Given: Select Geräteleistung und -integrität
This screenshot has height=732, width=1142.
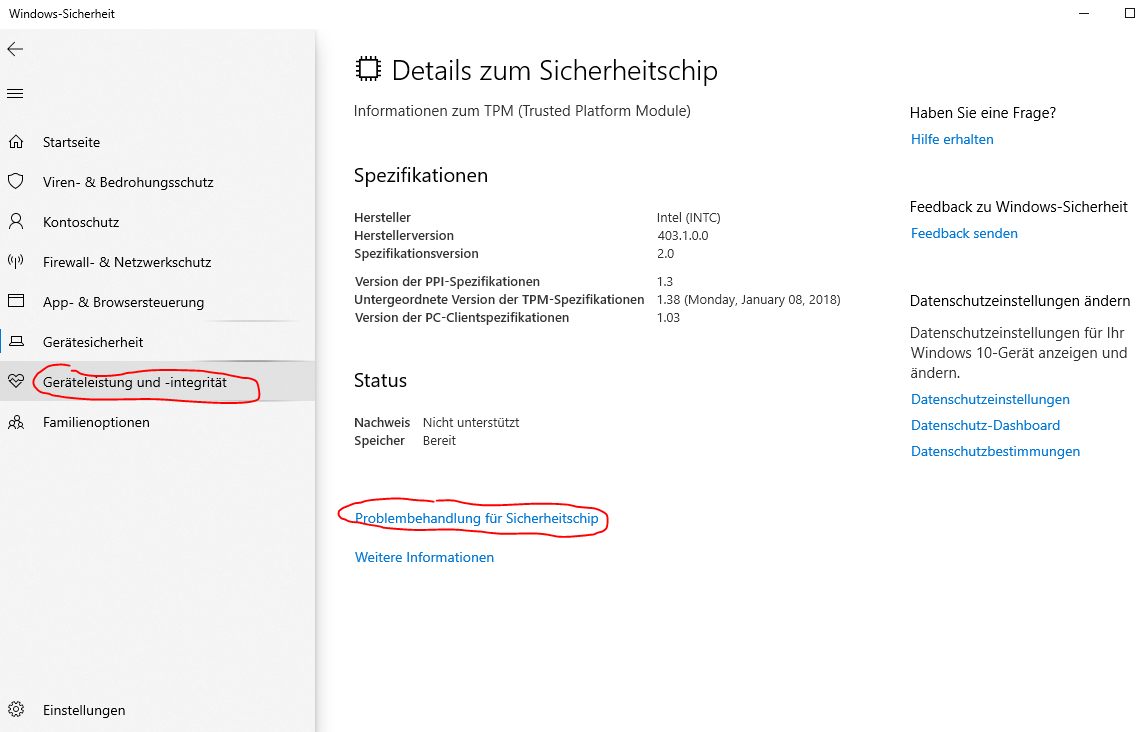Looking at the screenshot, I should [x=135, y=382].
